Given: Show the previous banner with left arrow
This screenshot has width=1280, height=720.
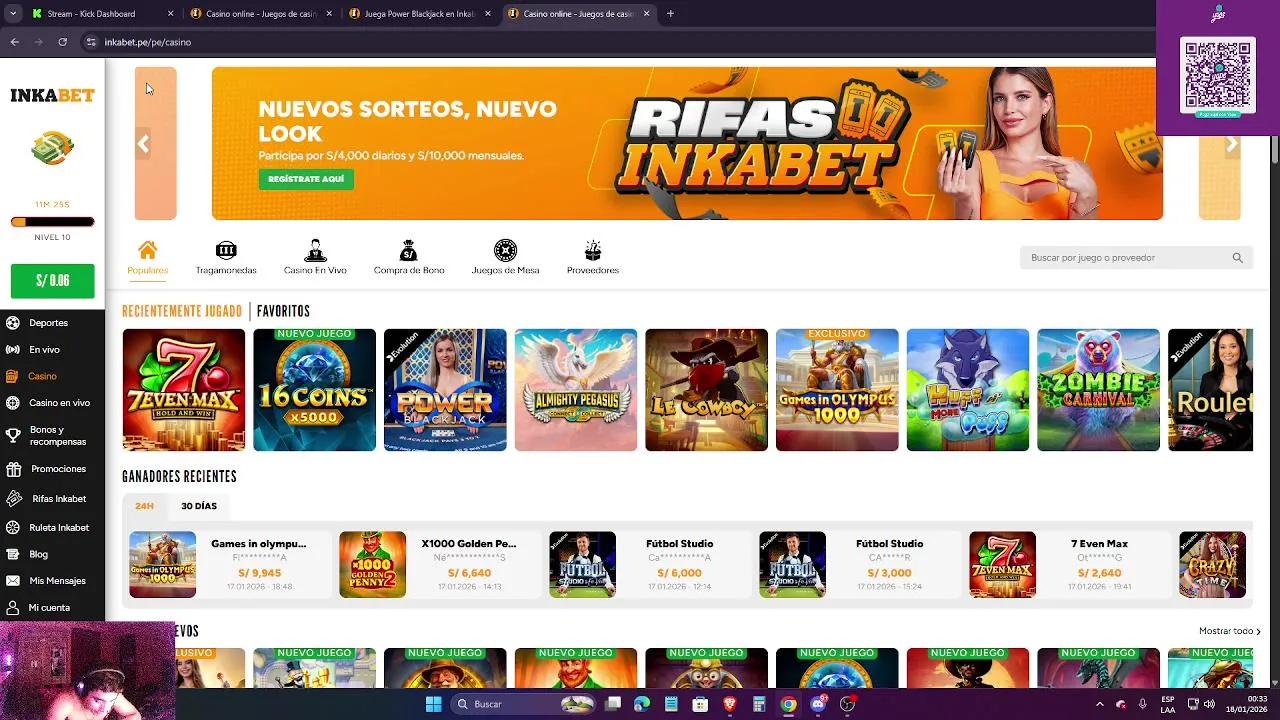Looking at the screenshot, I should pyautogui.click(x=143, y=144).
